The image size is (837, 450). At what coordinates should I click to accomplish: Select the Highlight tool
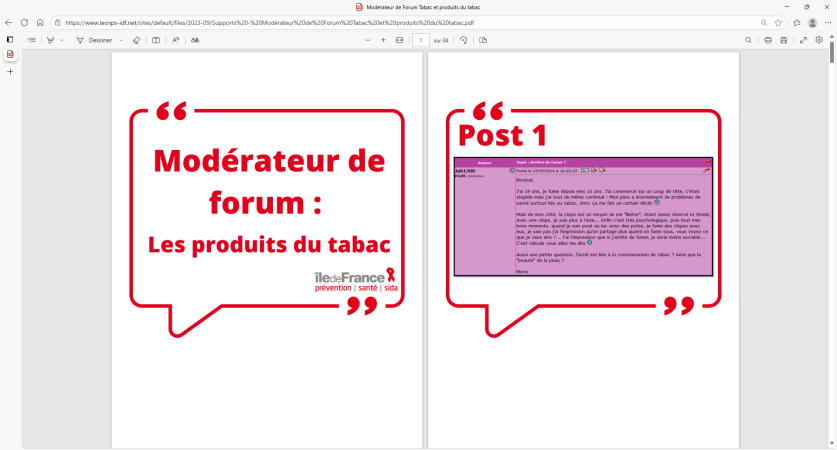click(x=50, y=40)
